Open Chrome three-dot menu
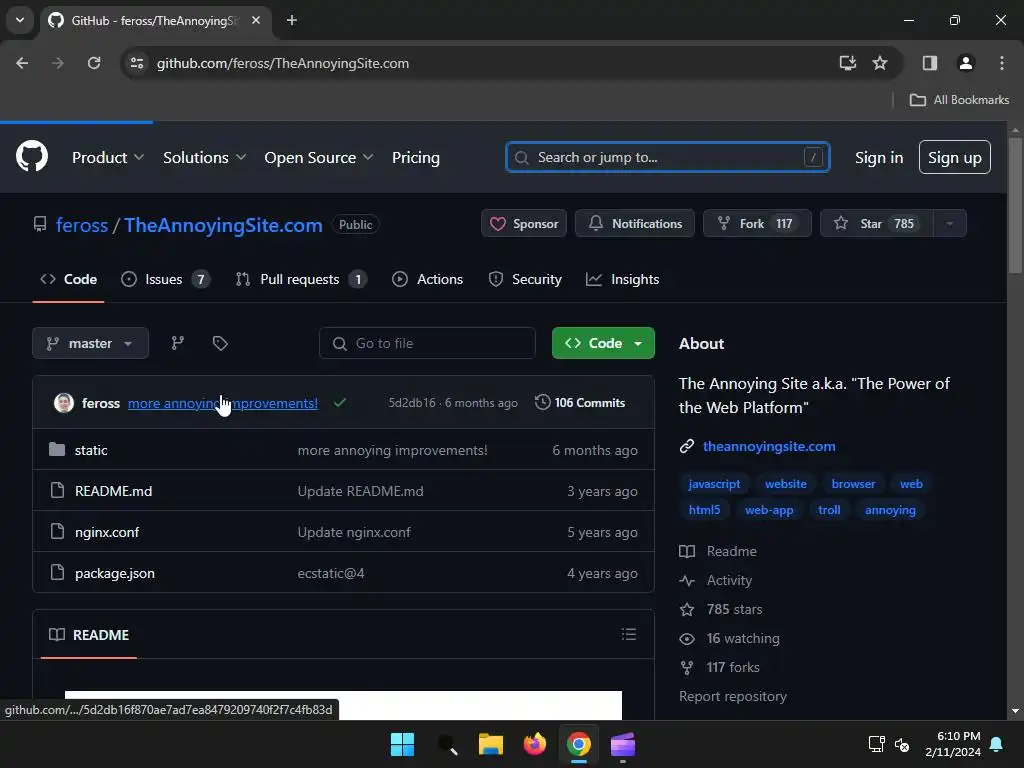This screenshot has height=768, width=1024. (x=1002, y=63)
